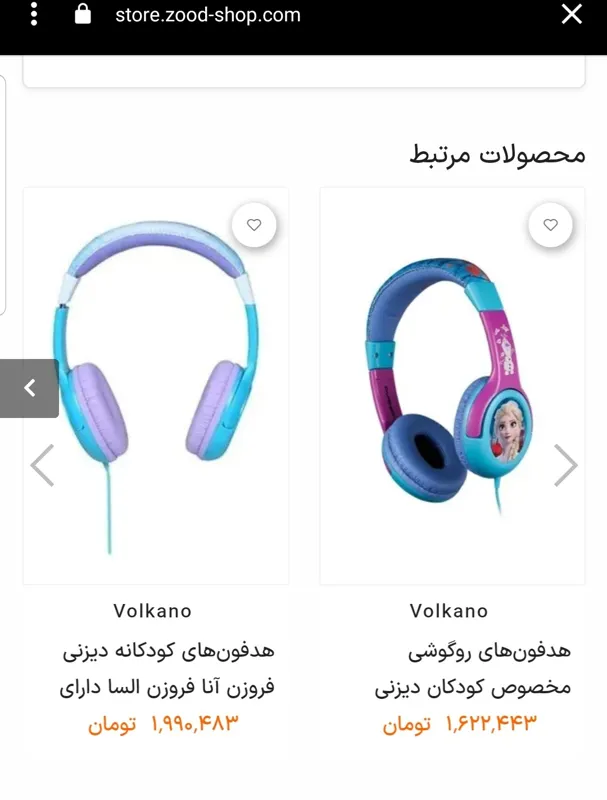Click the price ۱,۹۹۰,۴۸۳ تومان

coord(163,723)
